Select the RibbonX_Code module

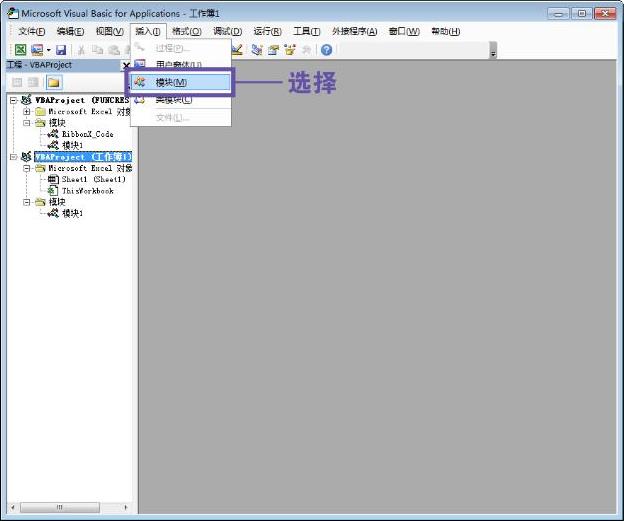pyautogui.click(x=88, y=134)
